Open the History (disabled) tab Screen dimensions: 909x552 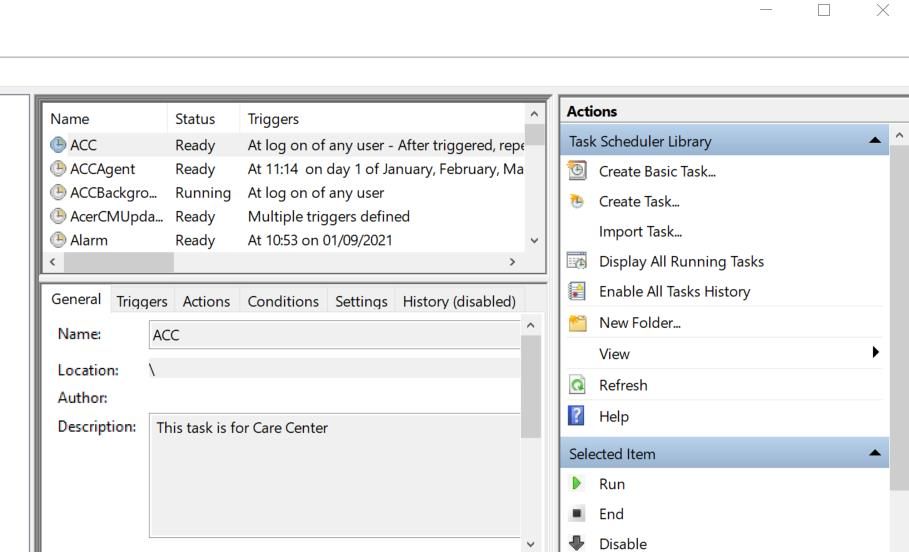point(458,301)
